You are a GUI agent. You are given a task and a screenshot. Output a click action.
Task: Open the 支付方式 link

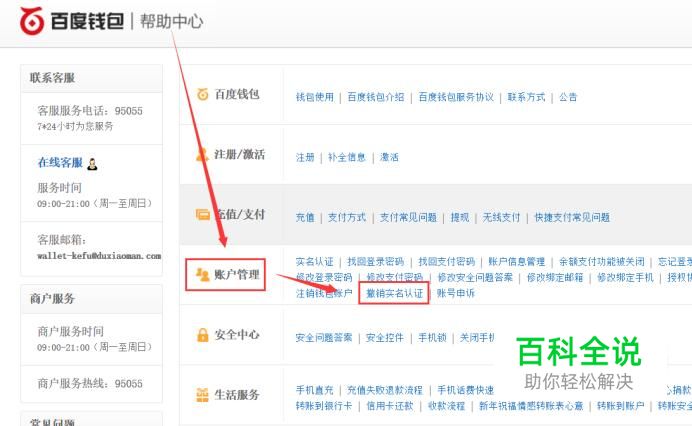pos(347,217)
